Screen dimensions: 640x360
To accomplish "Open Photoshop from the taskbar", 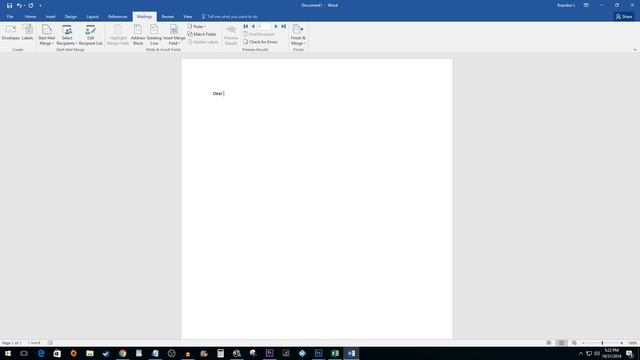I will (x=318, y=353).
